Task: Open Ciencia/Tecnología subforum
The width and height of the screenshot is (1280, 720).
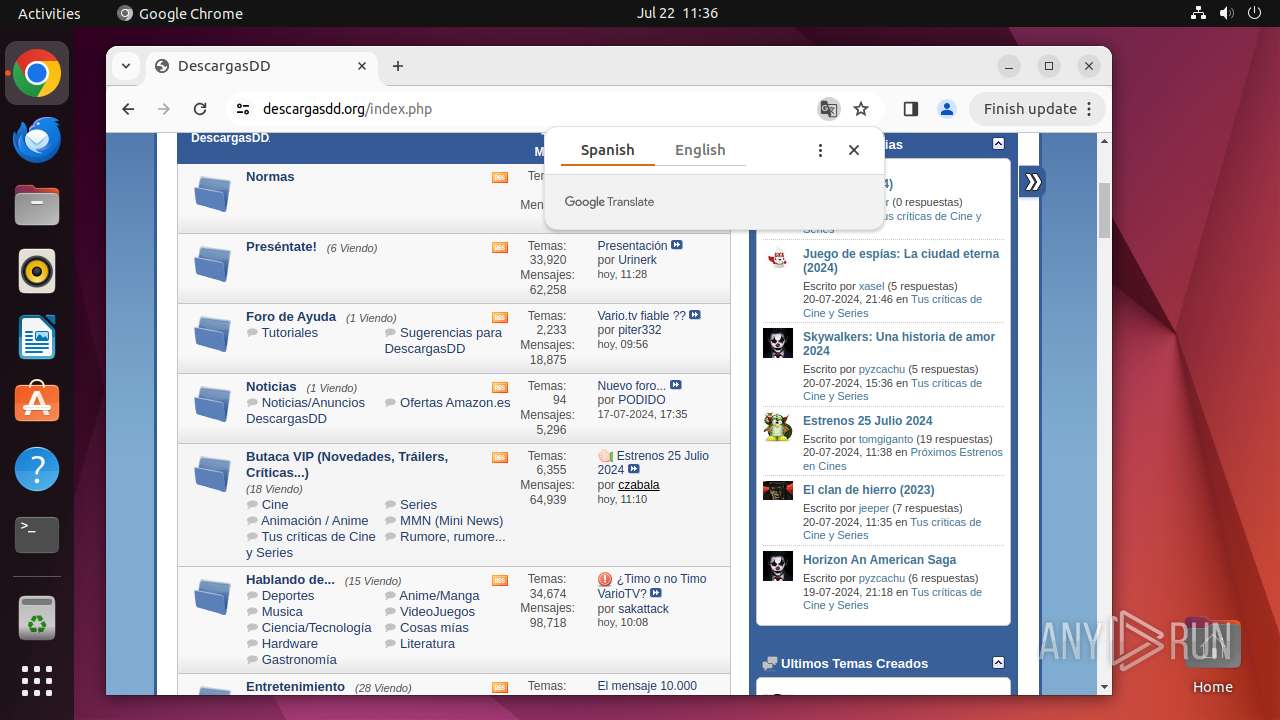Action: pos(316,627)
